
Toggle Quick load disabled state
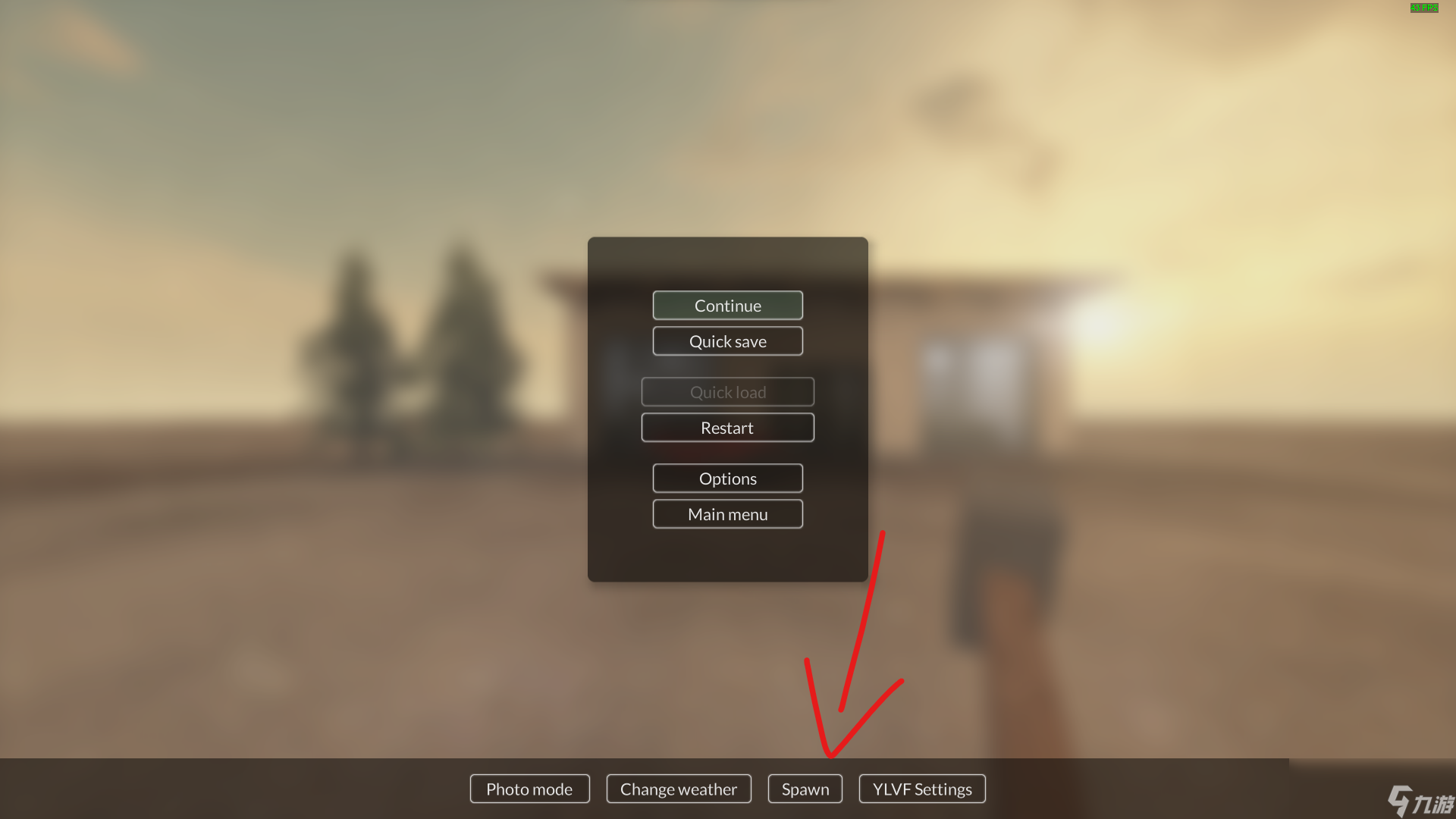point(728,391)
